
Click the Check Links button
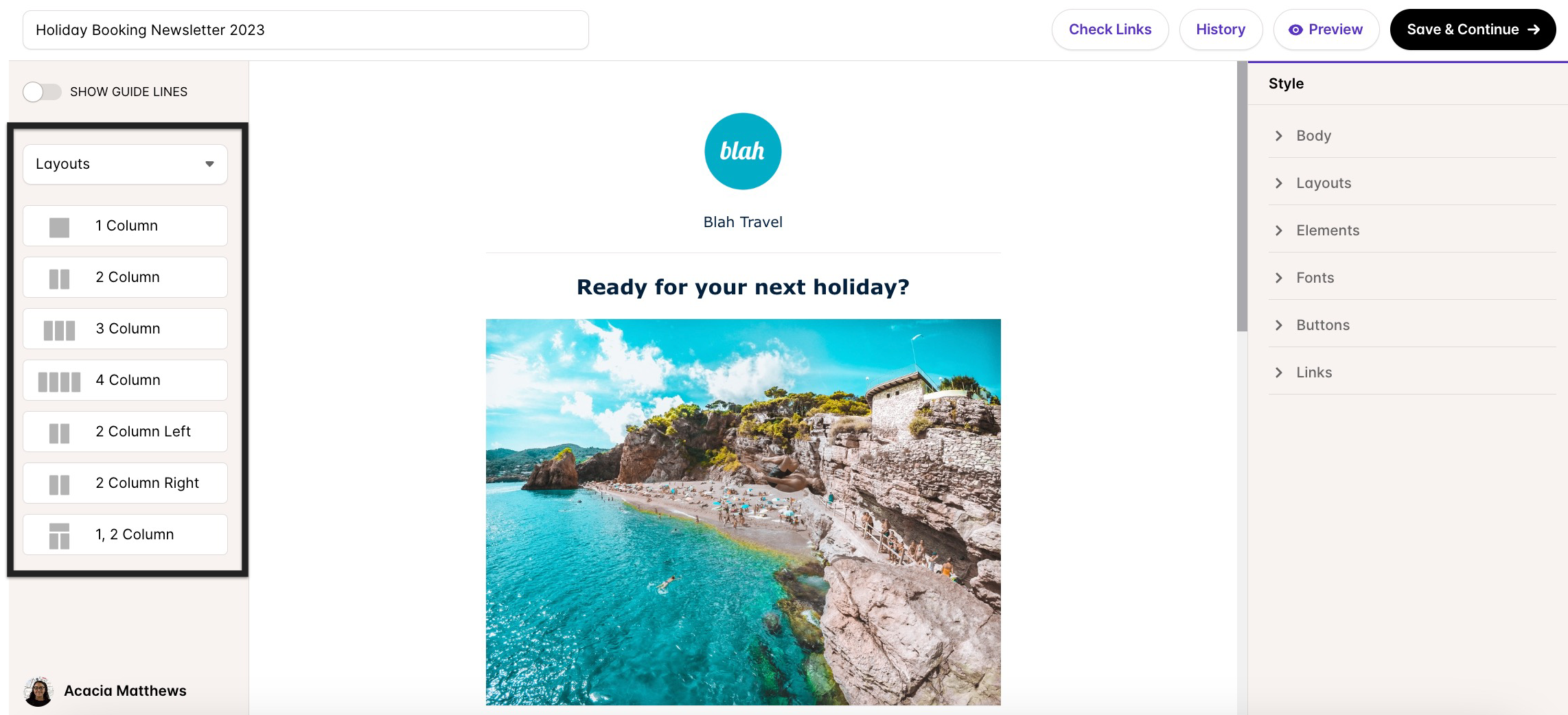pyautogui.click(x=1110, y=30)
